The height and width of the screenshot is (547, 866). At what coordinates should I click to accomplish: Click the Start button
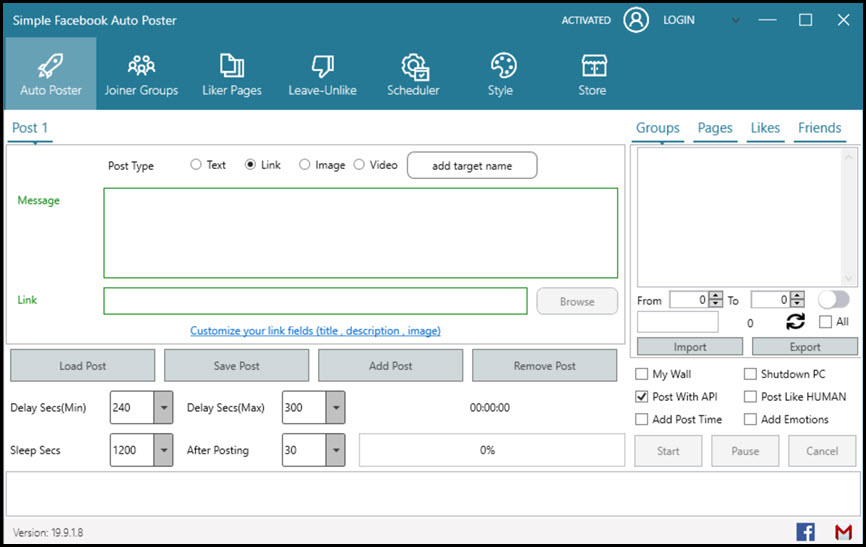(668, 451)
